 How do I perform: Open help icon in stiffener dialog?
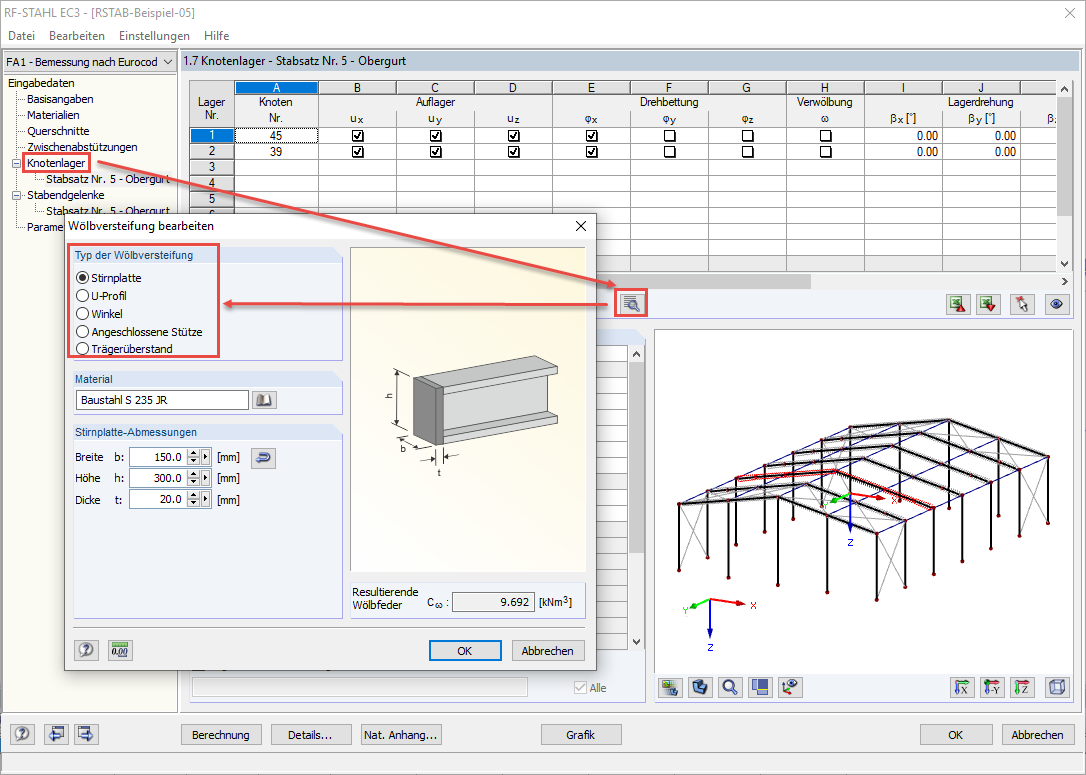pos(86,650)
